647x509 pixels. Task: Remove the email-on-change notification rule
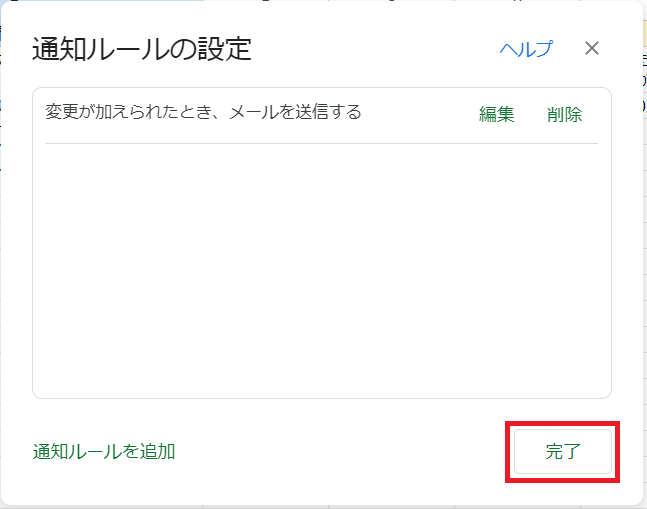coord(565,114)
